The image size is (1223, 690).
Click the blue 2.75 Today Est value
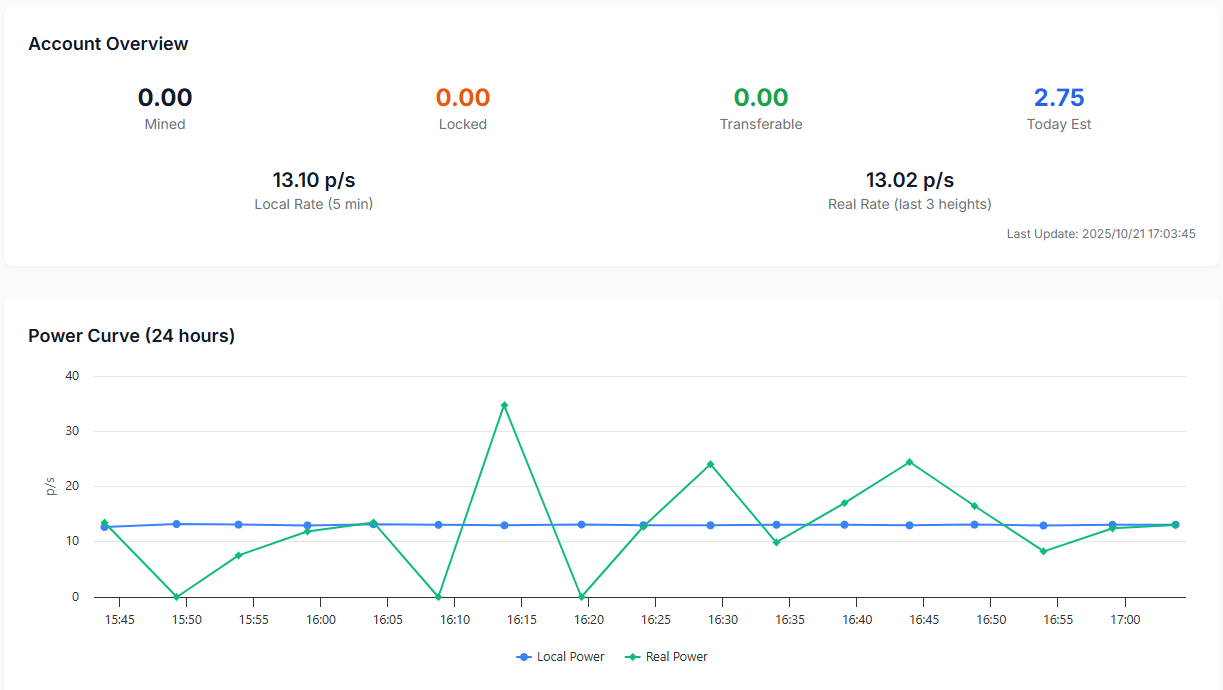(x=1059, y=98)
